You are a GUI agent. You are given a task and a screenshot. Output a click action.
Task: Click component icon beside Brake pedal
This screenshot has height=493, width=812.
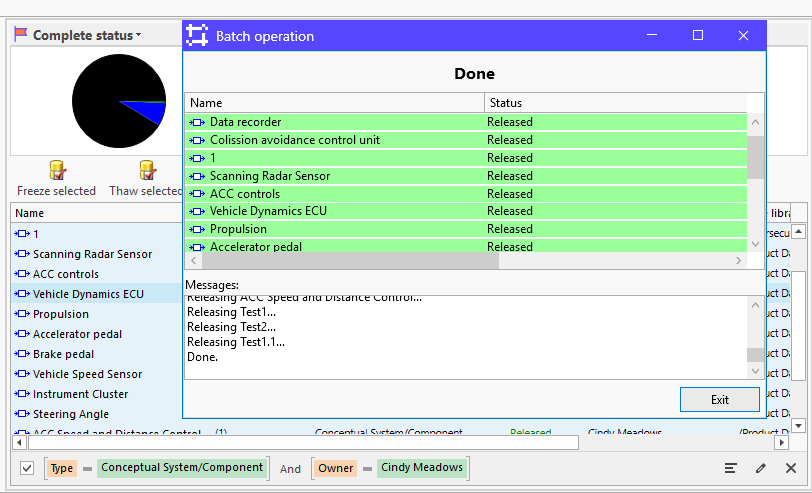(22, 354)
